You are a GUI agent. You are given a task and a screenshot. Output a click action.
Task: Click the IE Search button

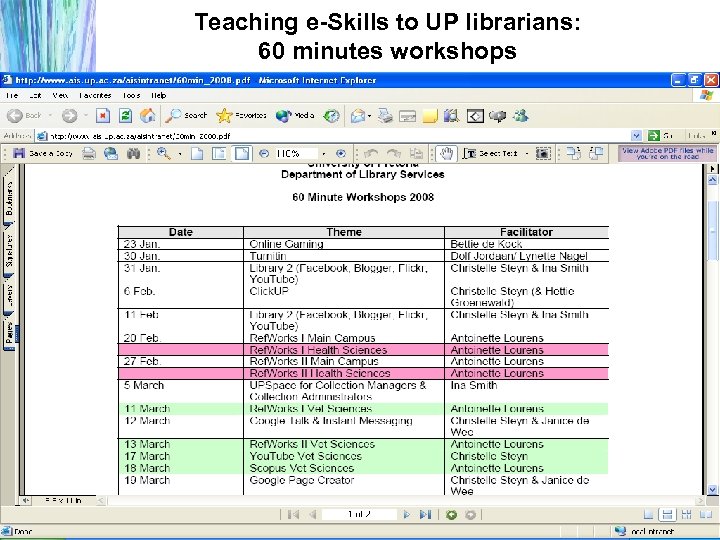point(186,116)
